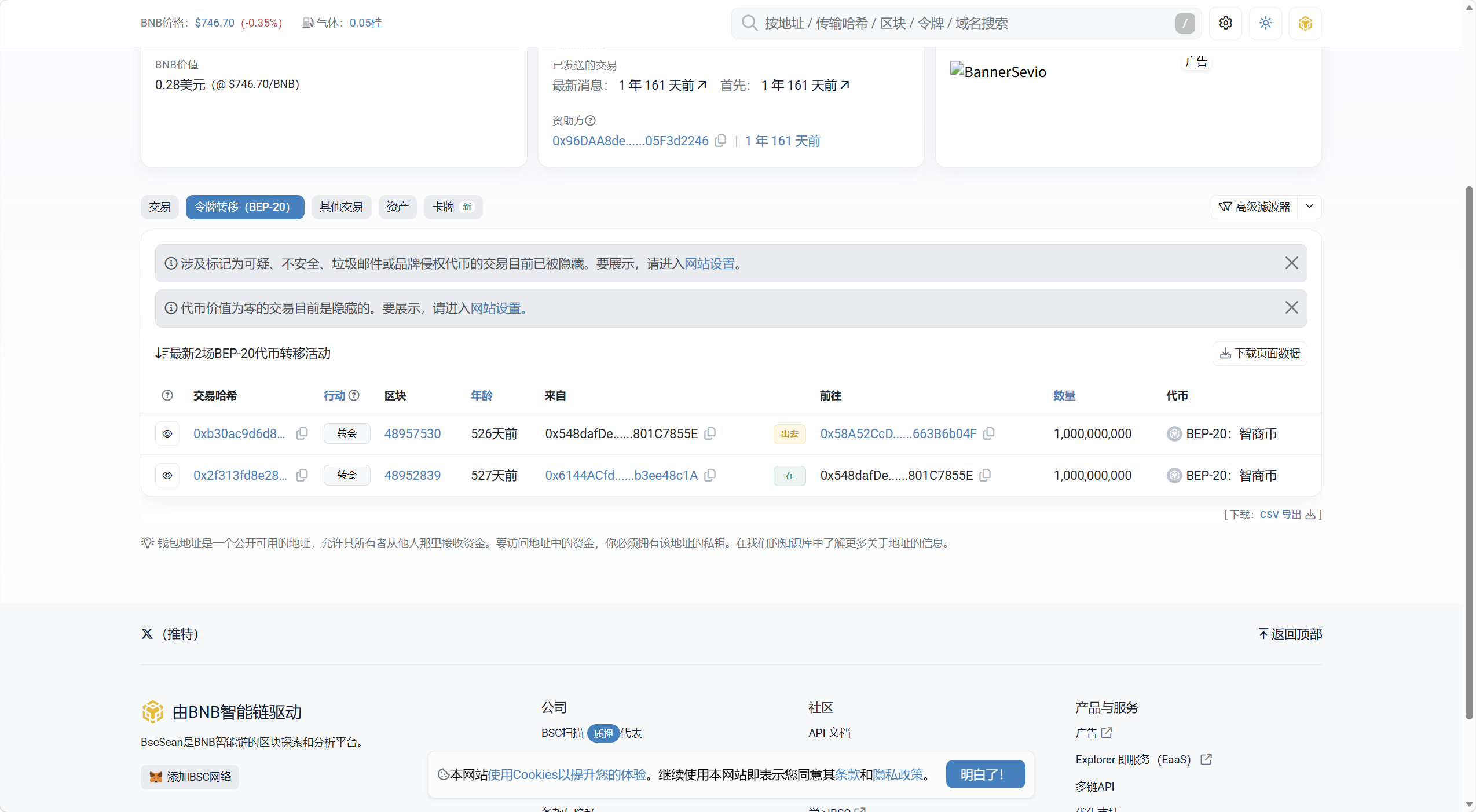1476x812 pixels.
Task: Switch to 其他交易 tab
Action: point(342,207)
